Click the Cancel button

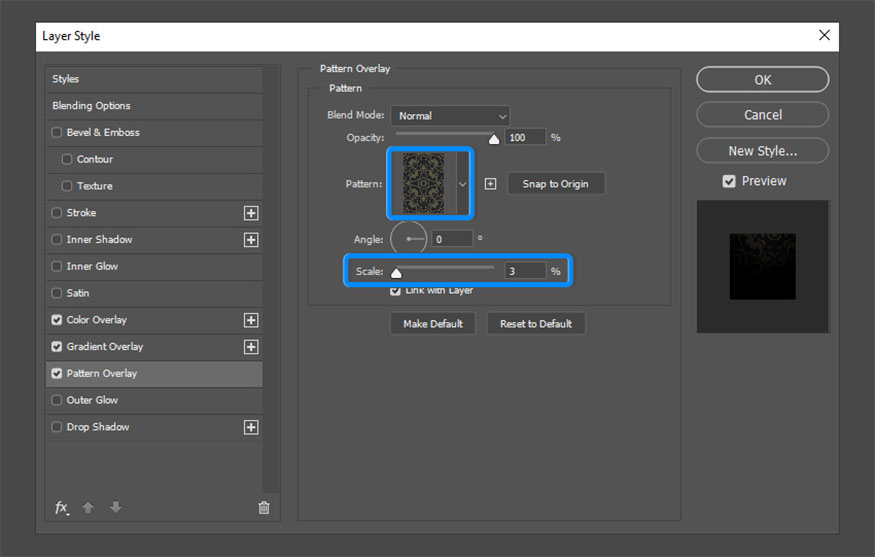point(762,115)
